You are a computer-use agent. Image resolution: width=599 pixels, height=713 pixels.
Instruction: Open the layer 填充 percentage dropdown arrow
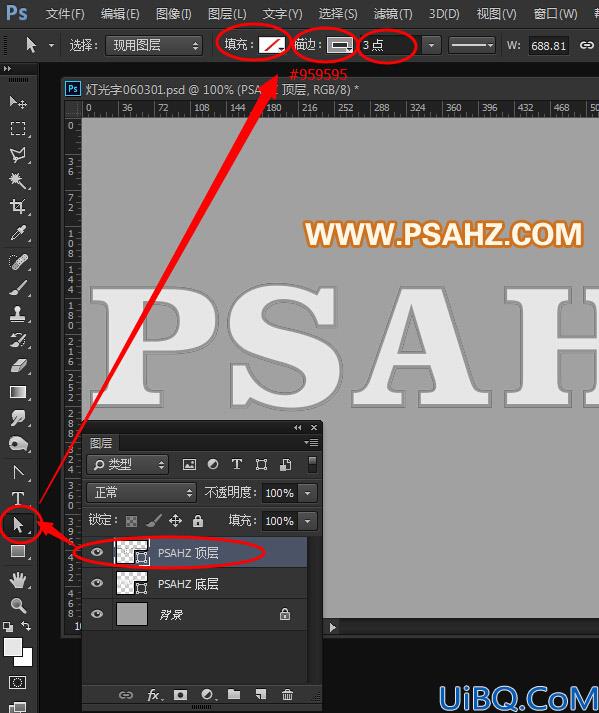pos(307,521)
